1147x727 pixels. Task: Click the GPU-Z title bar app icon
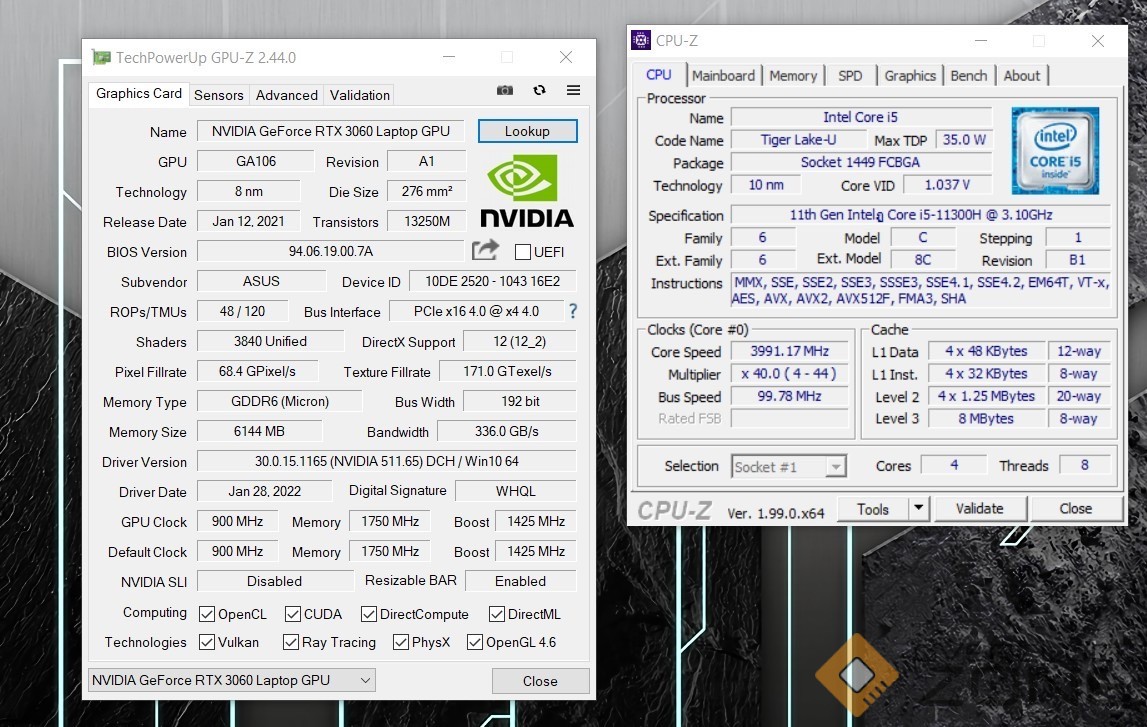point(100,57)
